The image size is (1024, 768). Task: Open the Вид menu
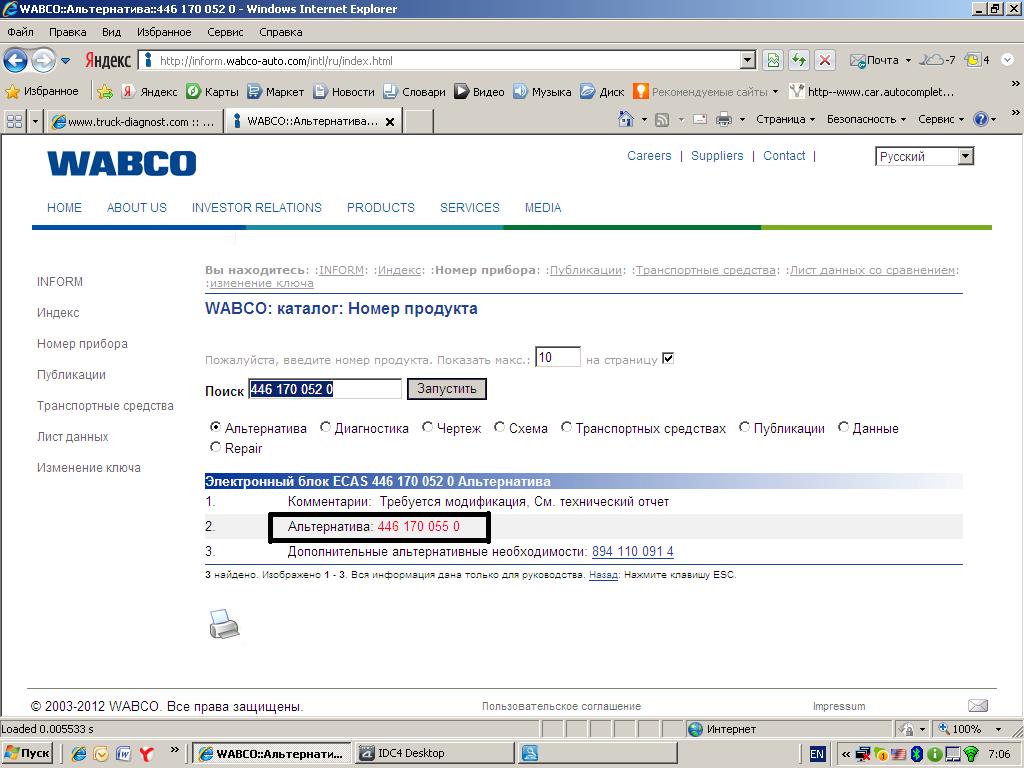112,32
